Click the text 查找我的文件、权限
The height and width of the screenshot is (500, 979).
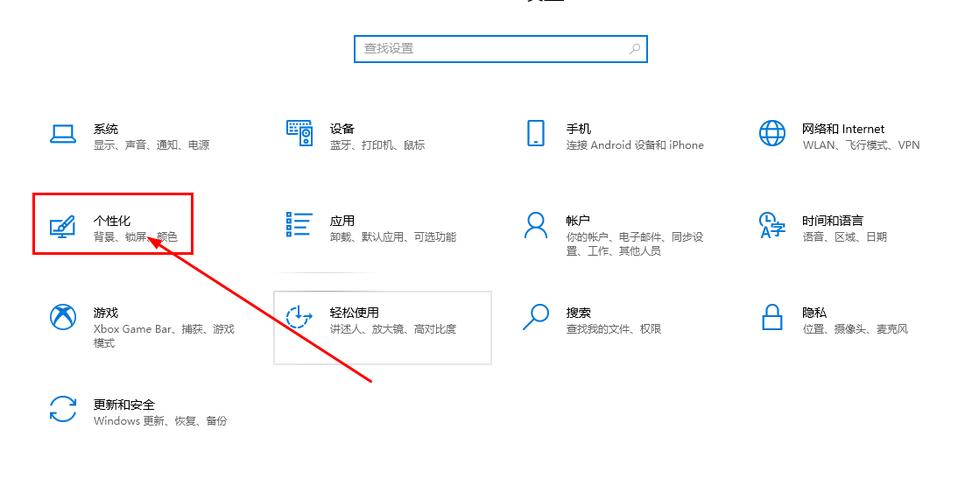613,329
